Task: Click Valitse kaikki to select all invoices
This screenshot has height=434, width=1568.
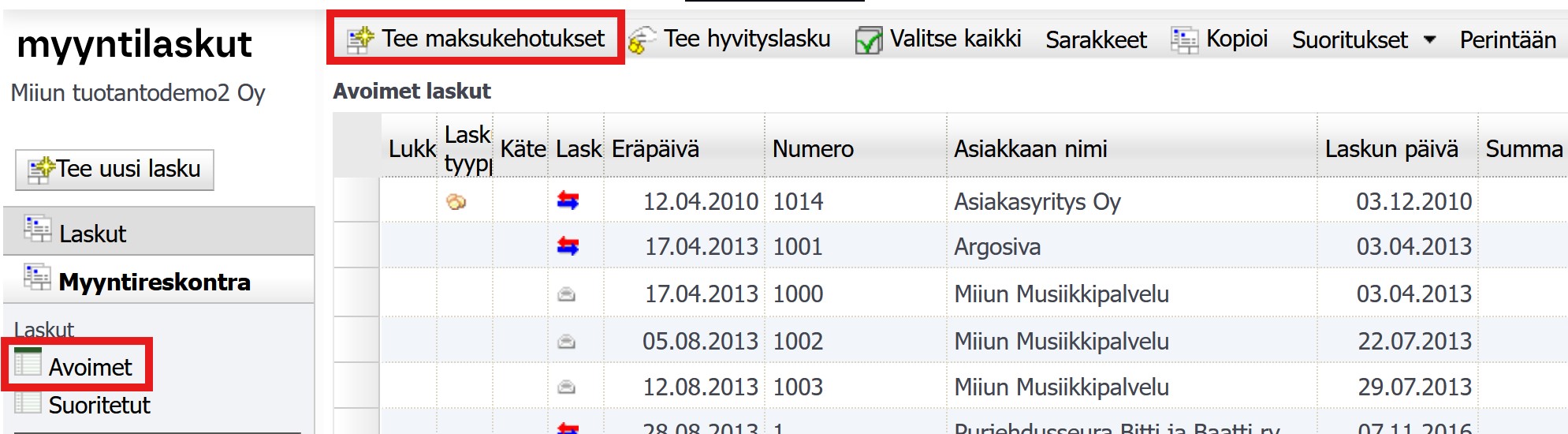Action: (939, 39)
